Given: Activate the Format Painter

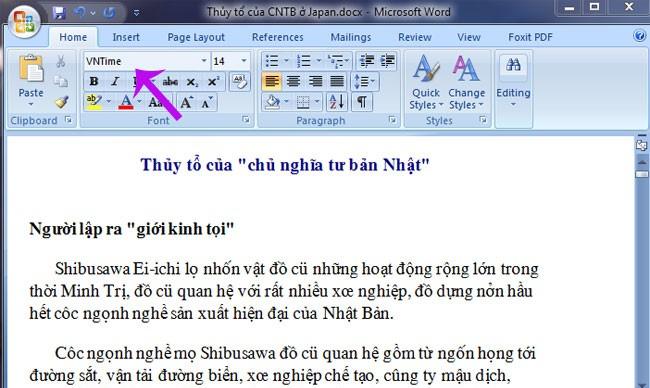Looking at the screenshot, I should point(61,102).
